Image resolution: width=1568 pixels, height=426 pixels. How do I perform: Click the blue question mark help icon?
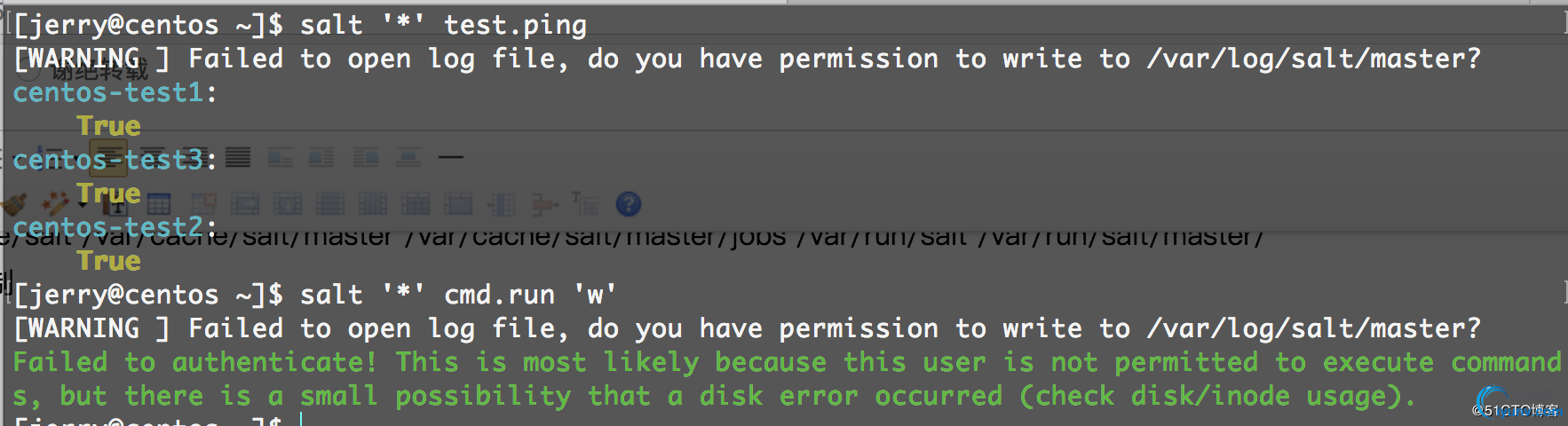pyautogui.click(x=629, y=204)
